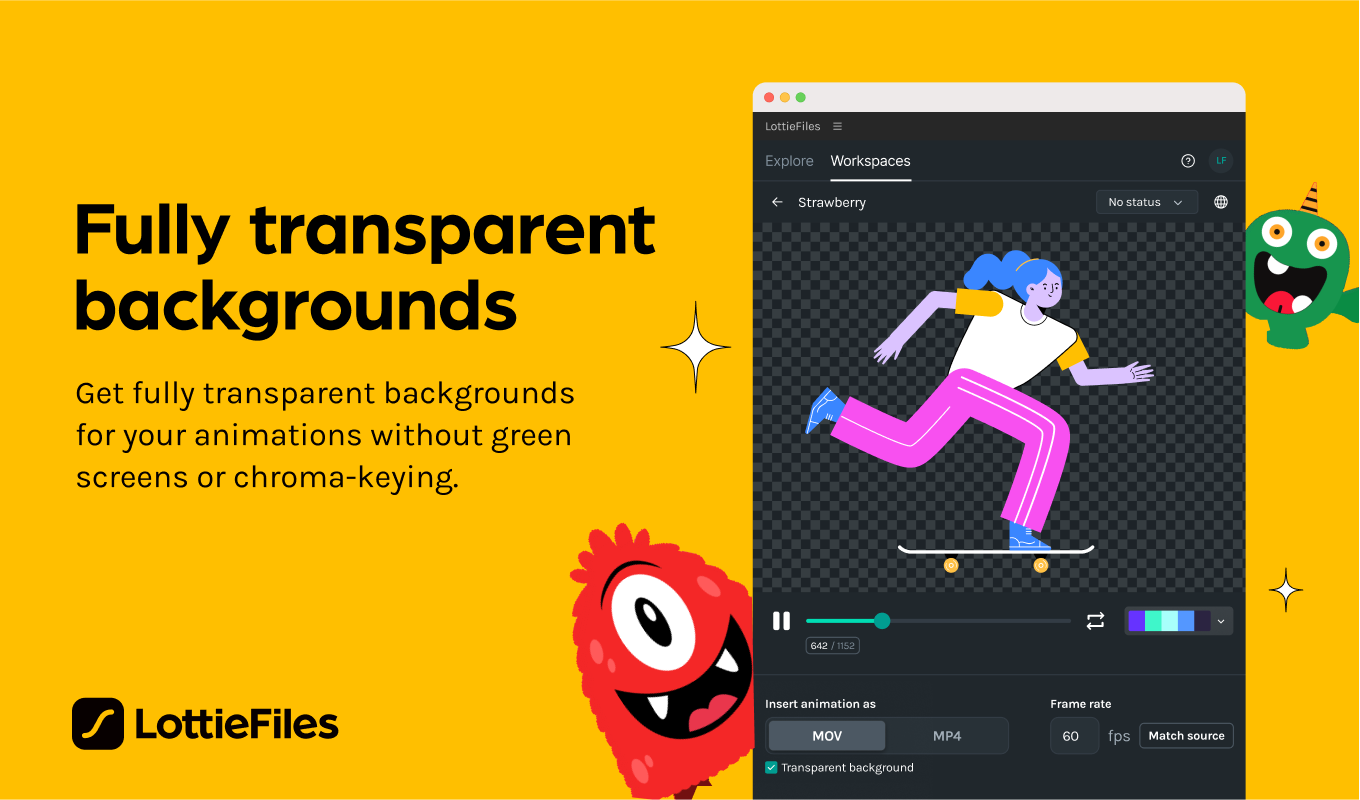The height and width of the screenshot is (800, 1360).
Task: Open the No status dropdown
Action: pos(1146,202)
